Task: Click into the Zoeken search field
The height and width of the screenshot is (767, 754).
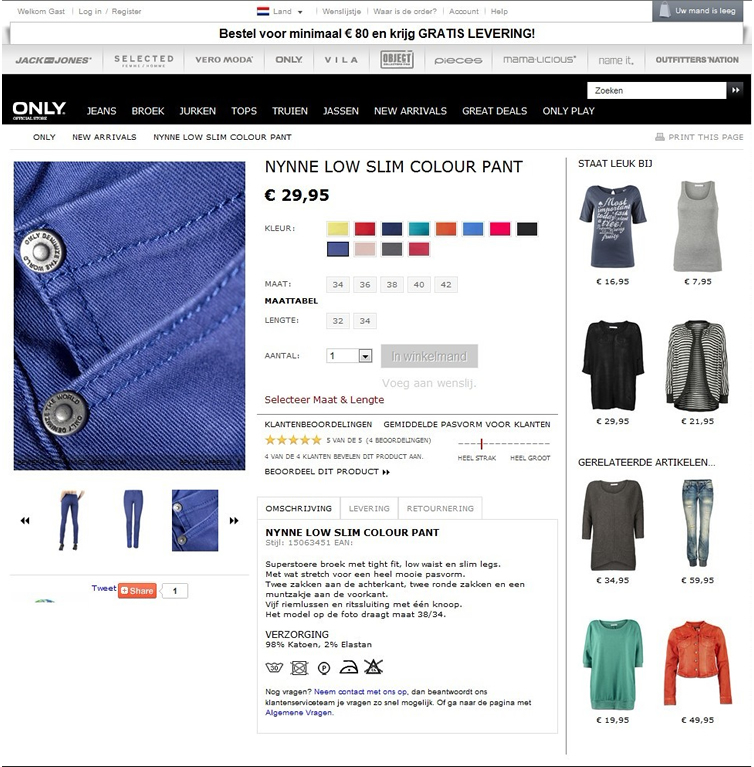Action: point(657,90)
